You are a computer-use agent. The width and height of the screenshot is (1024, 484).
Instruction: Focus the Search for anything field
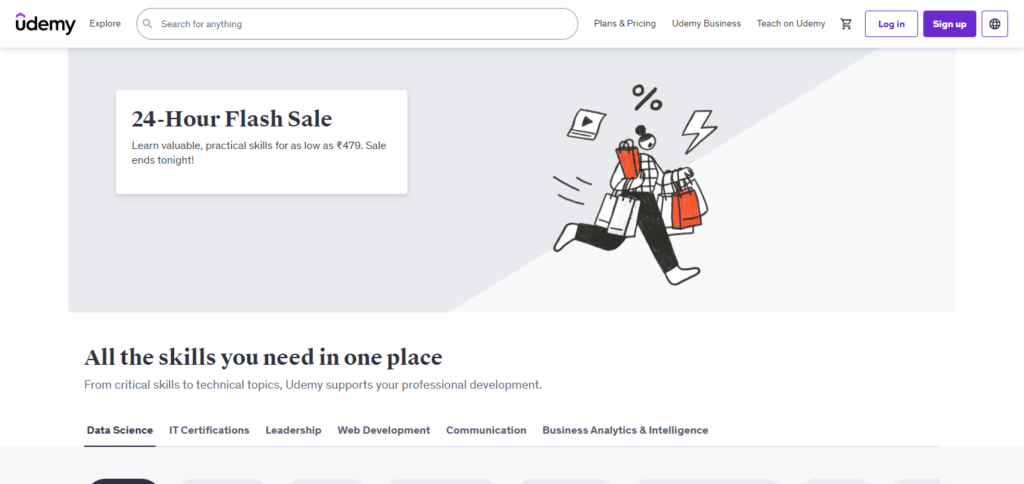pos(357,24)
